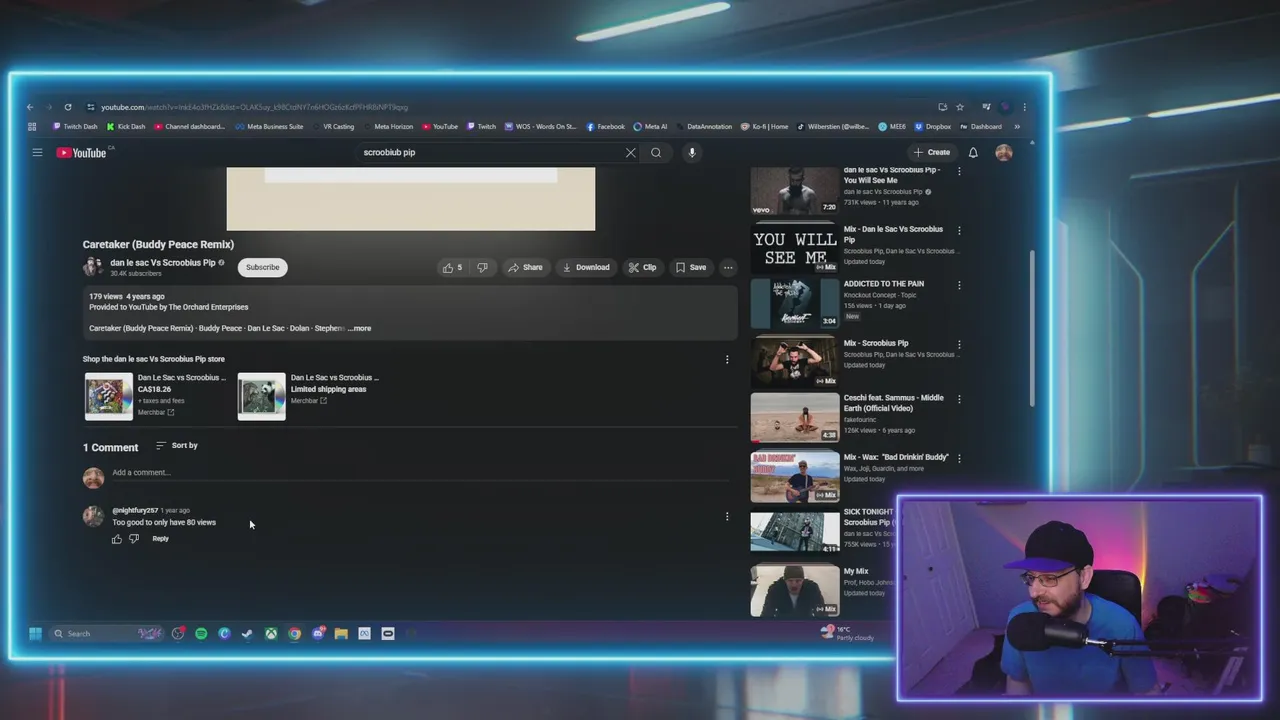Viewport: 1280px width, 720px height.
Task: Clear the search box with the X icon
Action: click(630, 153)
